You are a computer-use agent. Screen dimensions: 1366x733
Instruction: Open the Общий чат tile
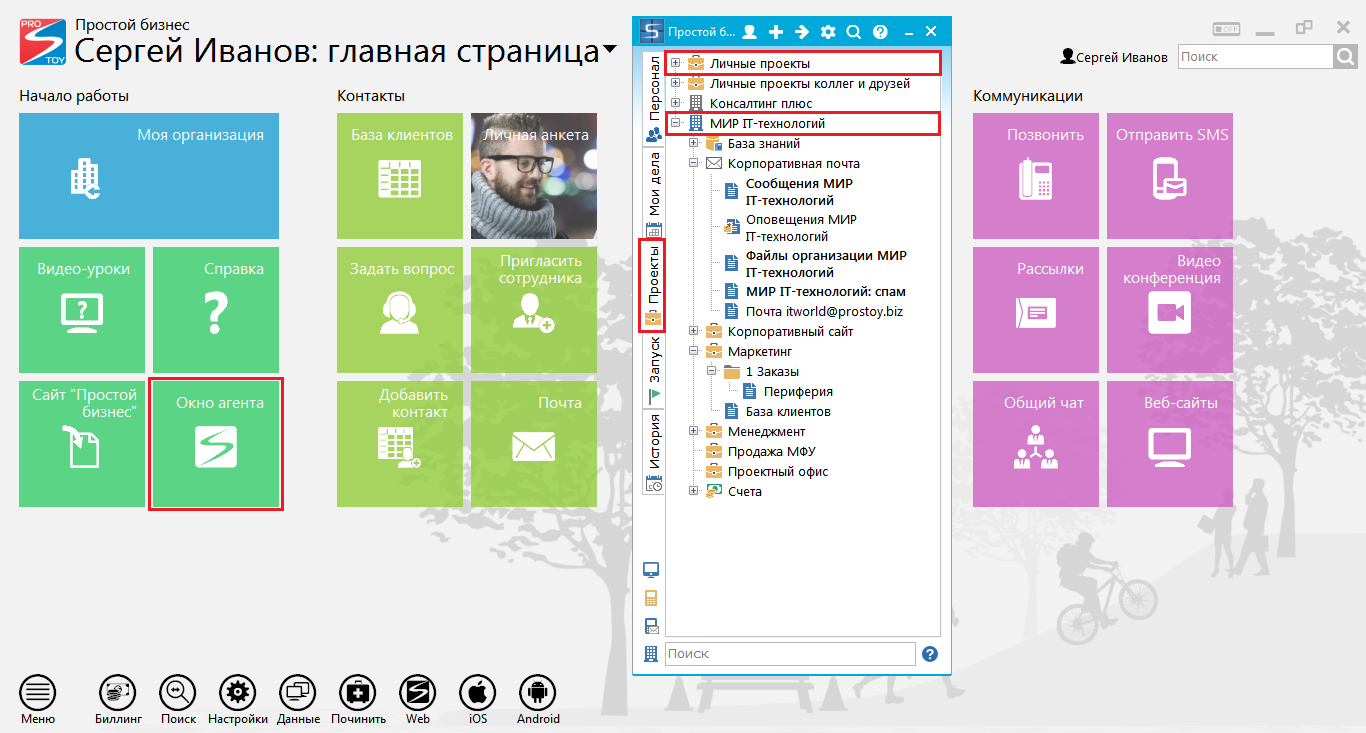pyautogui.click(x=1036, y=444)
